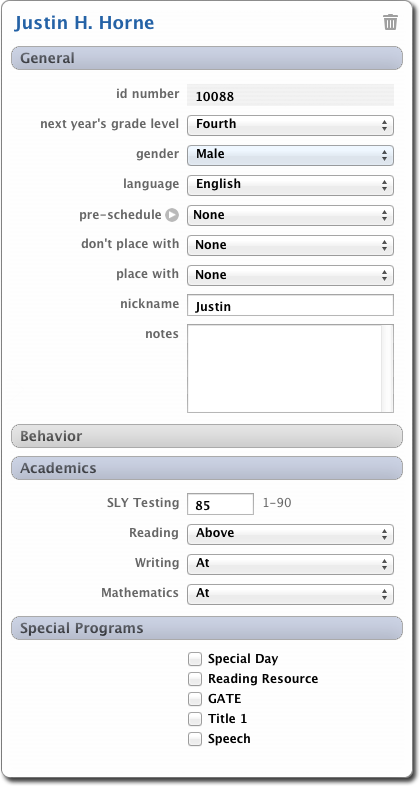Screen dimensions: 420x786
Task: Tick the Title 1 checkbox
Action: 195,719
